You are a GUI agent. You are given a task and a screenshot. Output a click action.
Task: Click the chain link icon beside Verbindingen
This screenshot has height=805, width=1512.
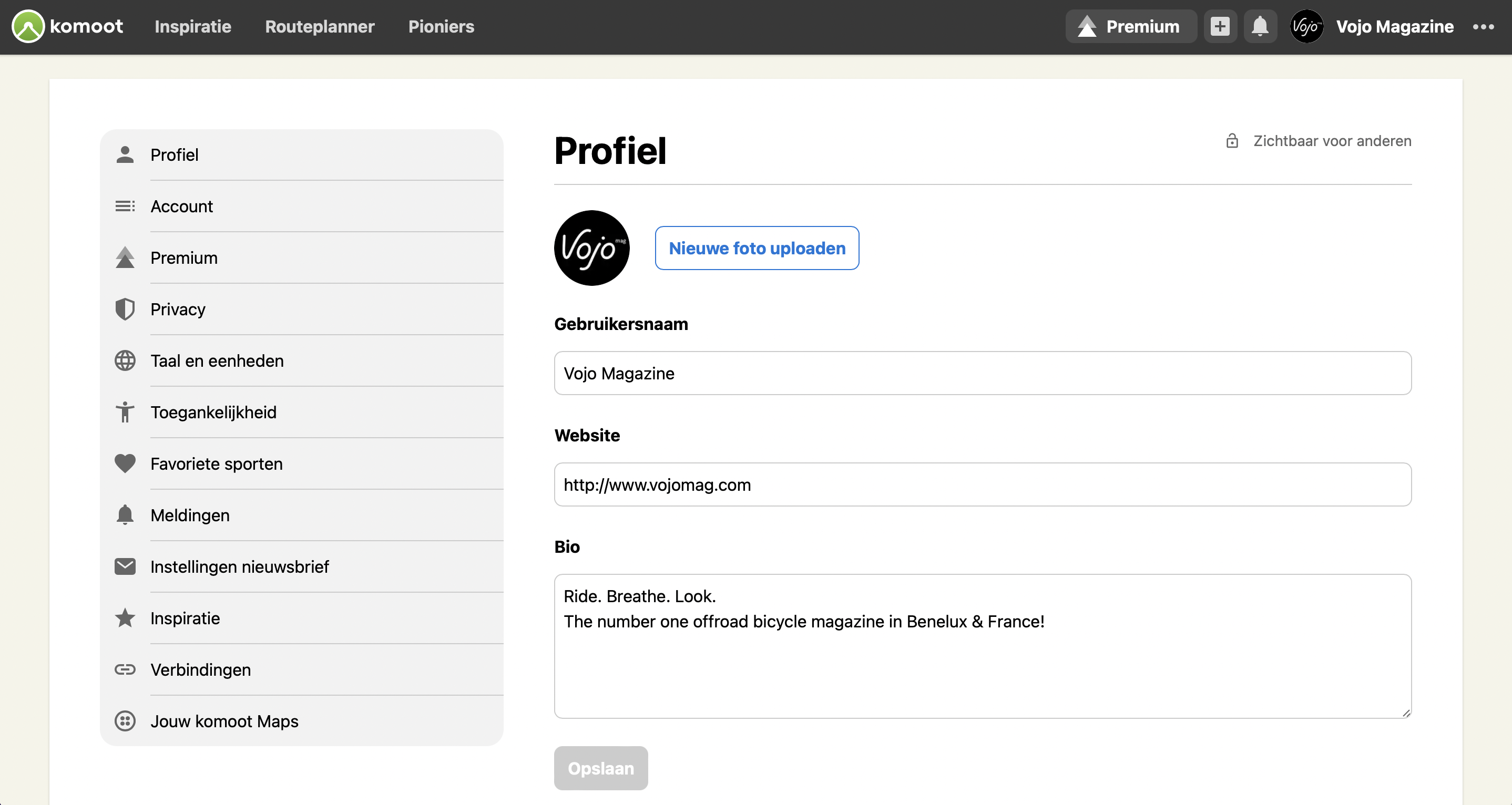click(125, 669)
